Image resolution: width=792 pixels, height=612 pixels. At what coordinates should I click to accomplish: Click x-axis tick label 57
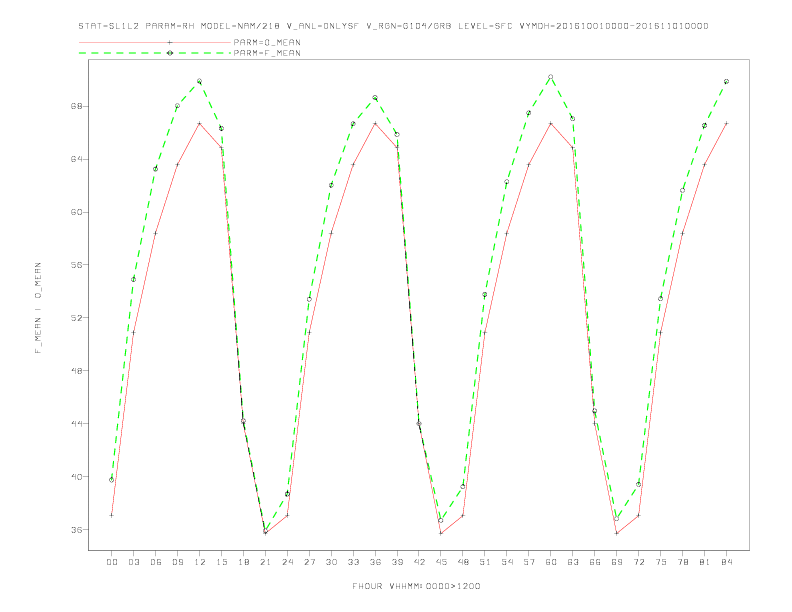529,562
